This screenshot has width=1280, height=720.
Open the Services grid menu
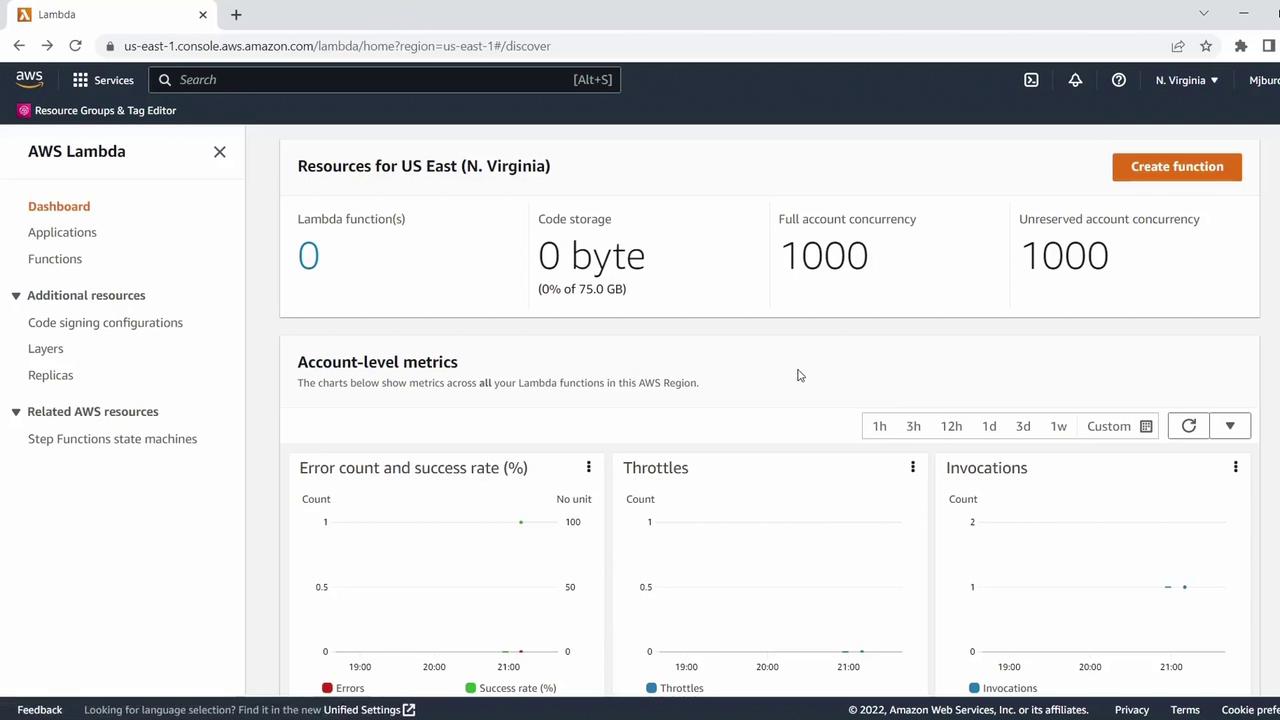(103, 80)
